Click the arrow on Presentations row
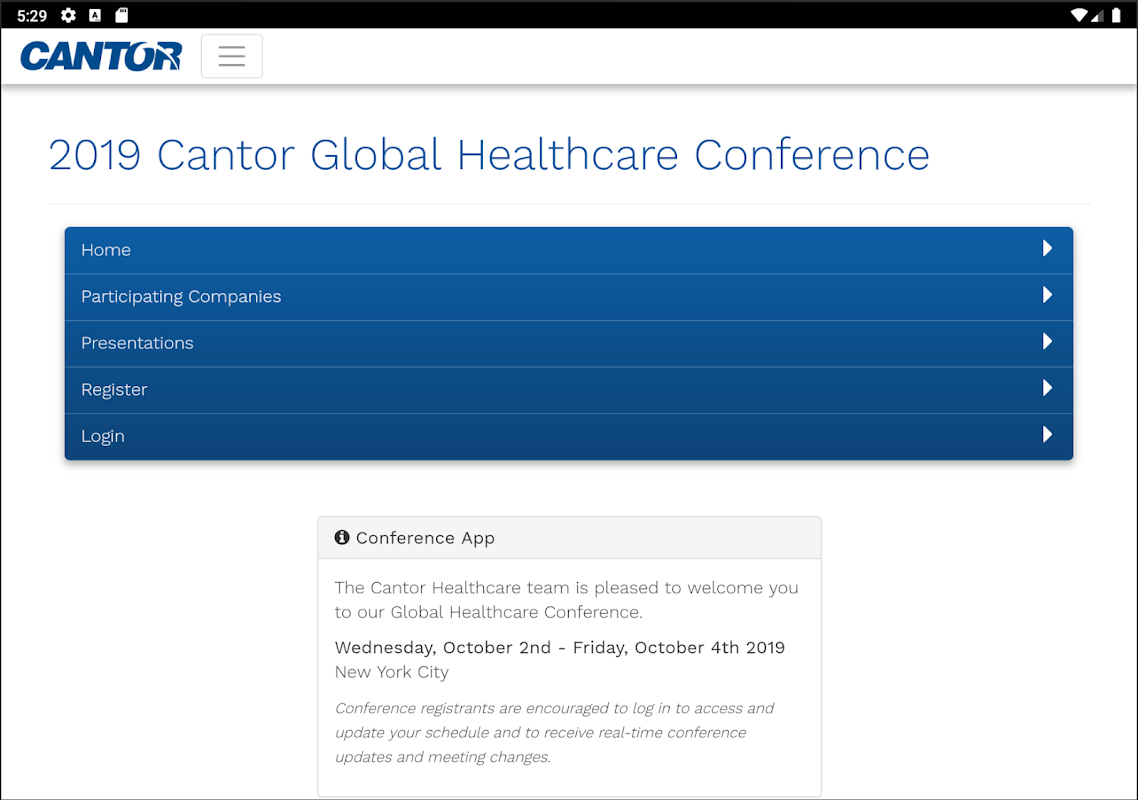The image size is (1138, 800). (x=1047, y=341)
